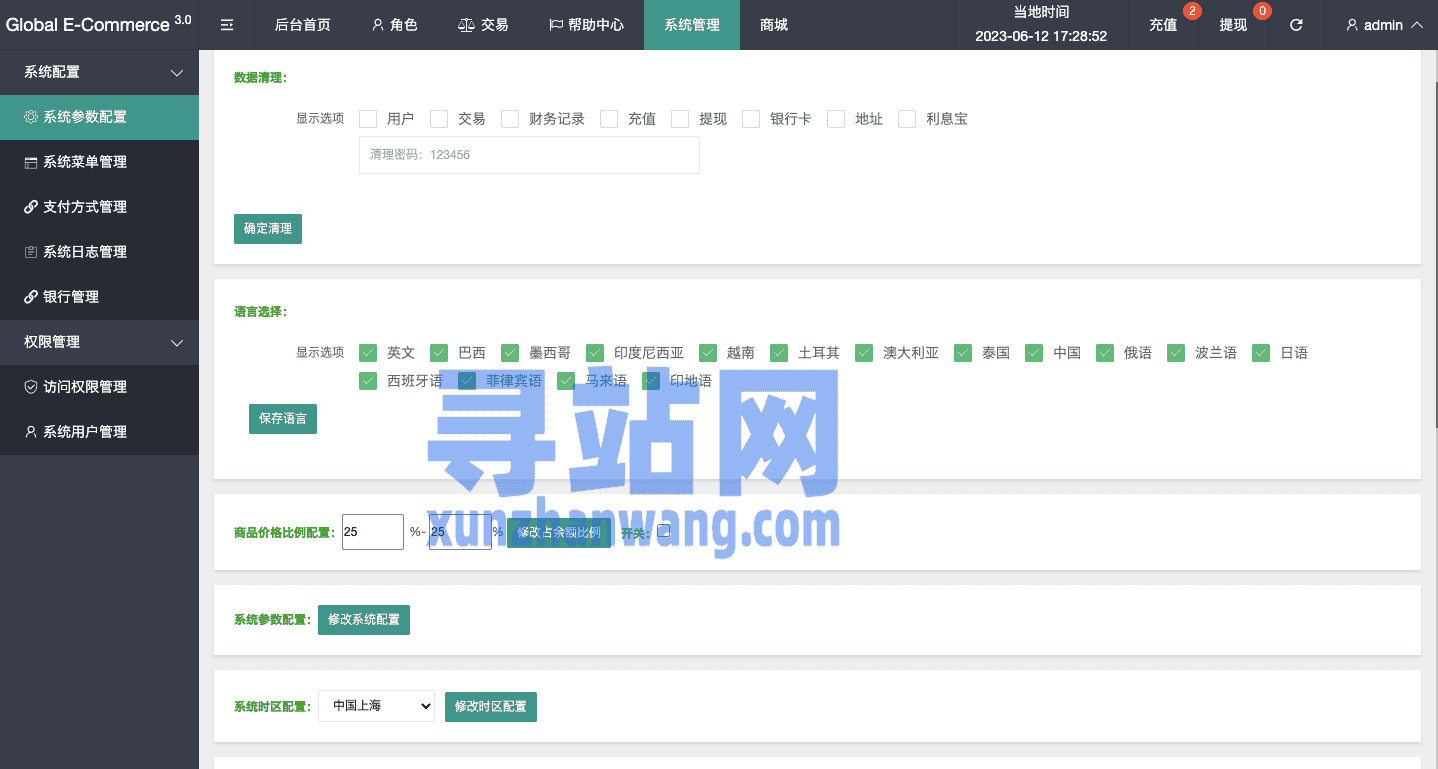This screenshot has height=769, width=1438.
Task: Open the 中国上海 timezone dropdown
Action: (376, 706)
